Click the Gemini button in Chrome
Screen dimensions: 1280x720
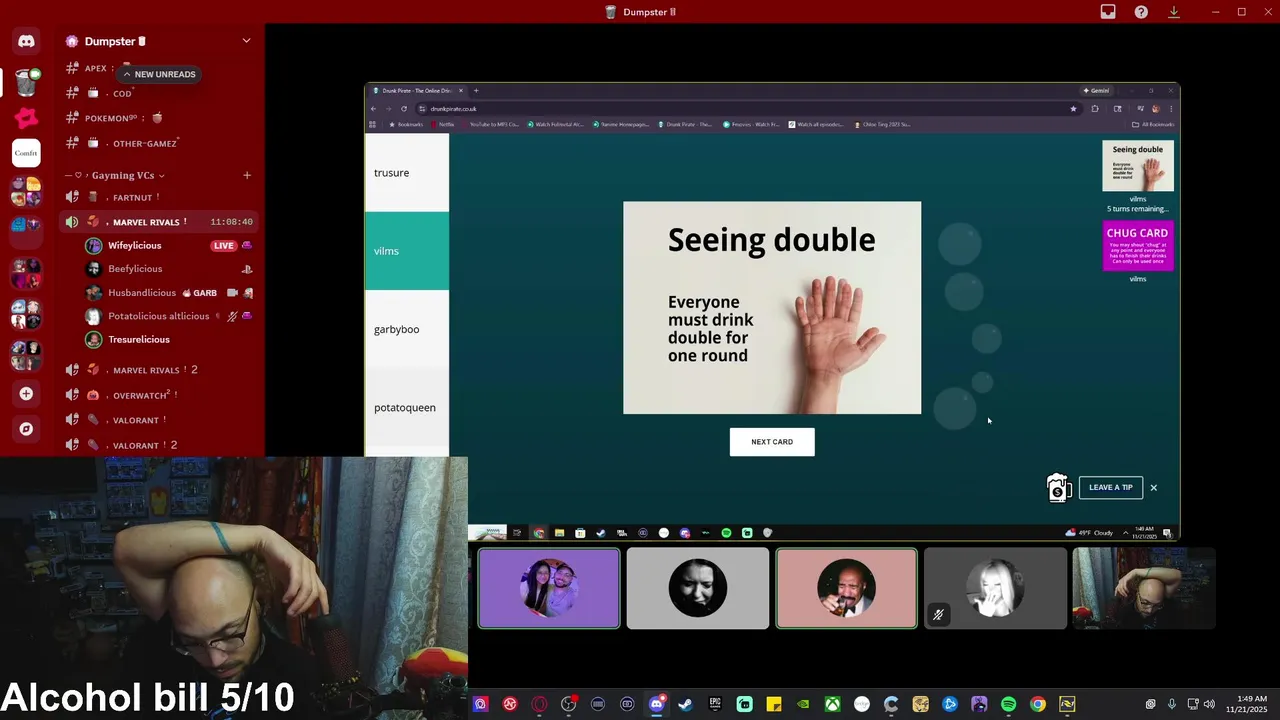coord(1096,91)
